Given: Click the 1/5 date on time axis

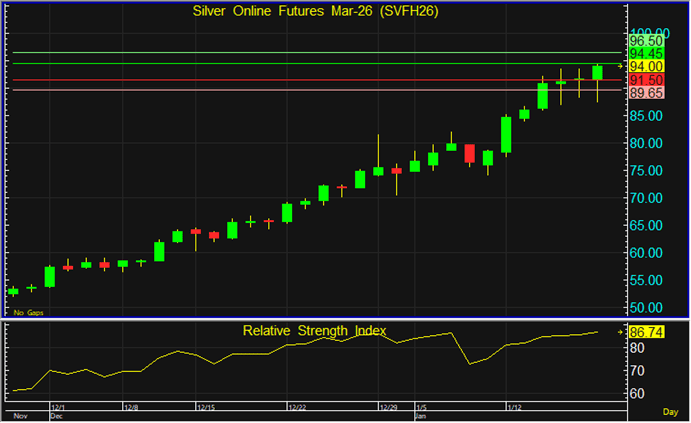Looking at the screenshot, I should (x=424, y=408).
